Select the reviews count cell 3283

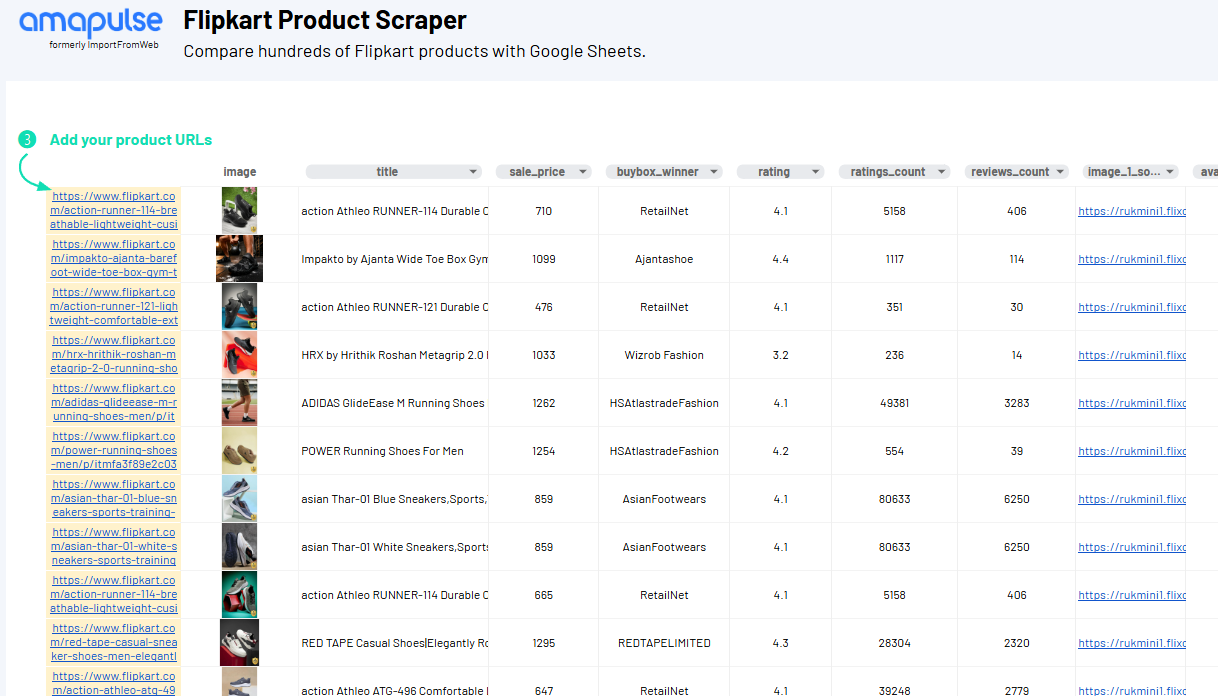click(1017, 403)
